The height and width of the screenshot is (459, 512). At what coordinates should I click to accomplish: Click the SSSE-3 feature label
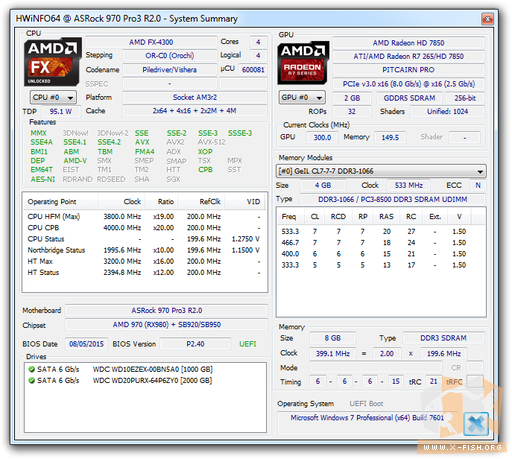[x=240, y=133]
